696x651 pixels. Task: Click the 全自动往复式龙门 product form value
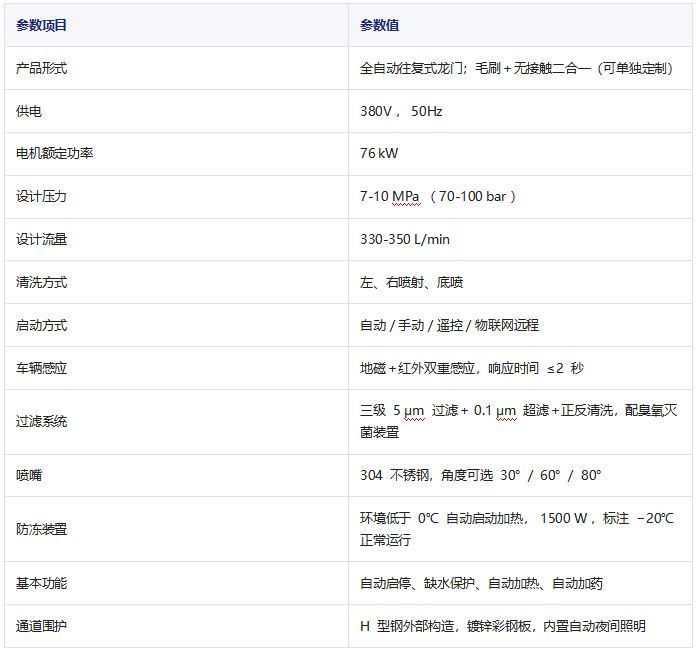[x=517, y=68]
